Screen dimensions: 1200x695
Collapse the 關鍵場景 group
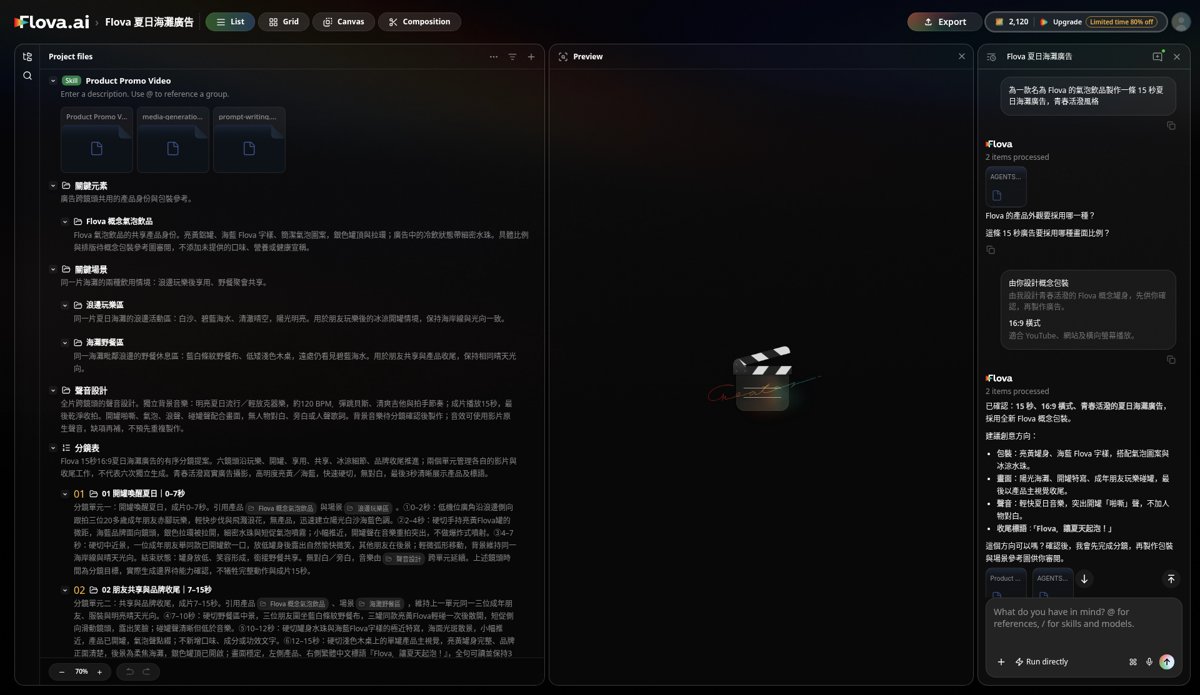pos(53,269)
